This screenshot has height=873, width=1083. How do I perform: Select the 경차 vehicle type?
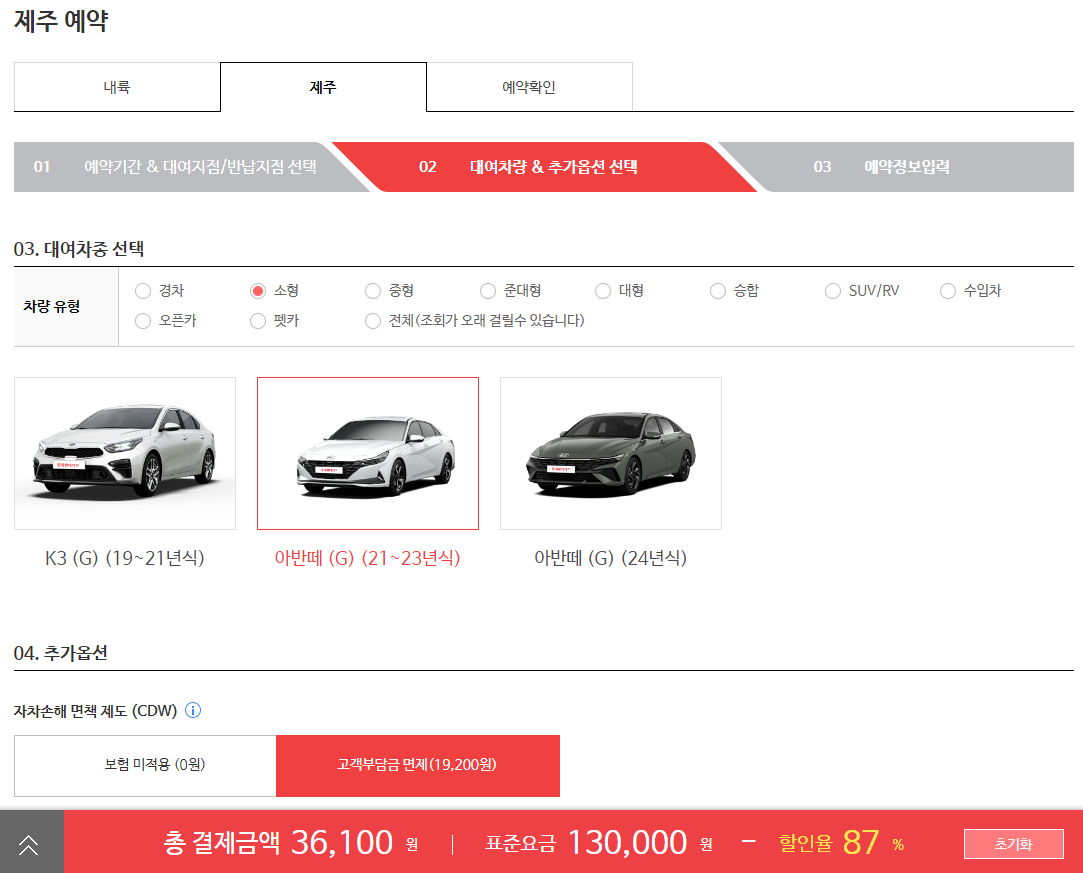(143, 291)
